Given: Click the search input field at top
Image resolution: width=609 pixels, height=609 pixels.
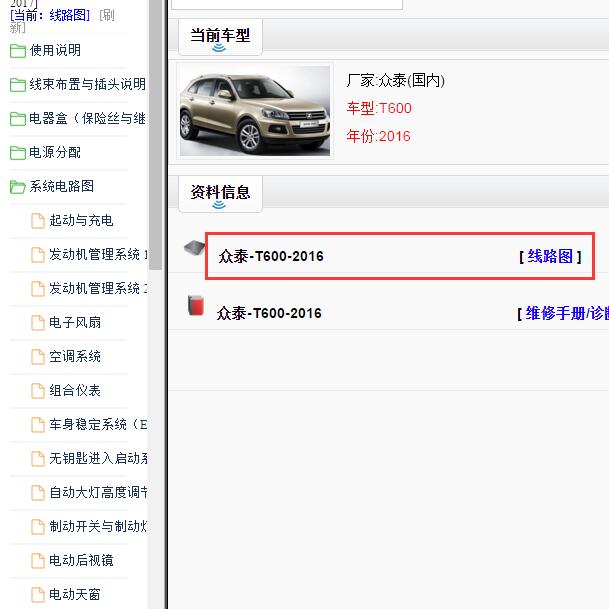Looking at the screenshot, I should [287, 4].
